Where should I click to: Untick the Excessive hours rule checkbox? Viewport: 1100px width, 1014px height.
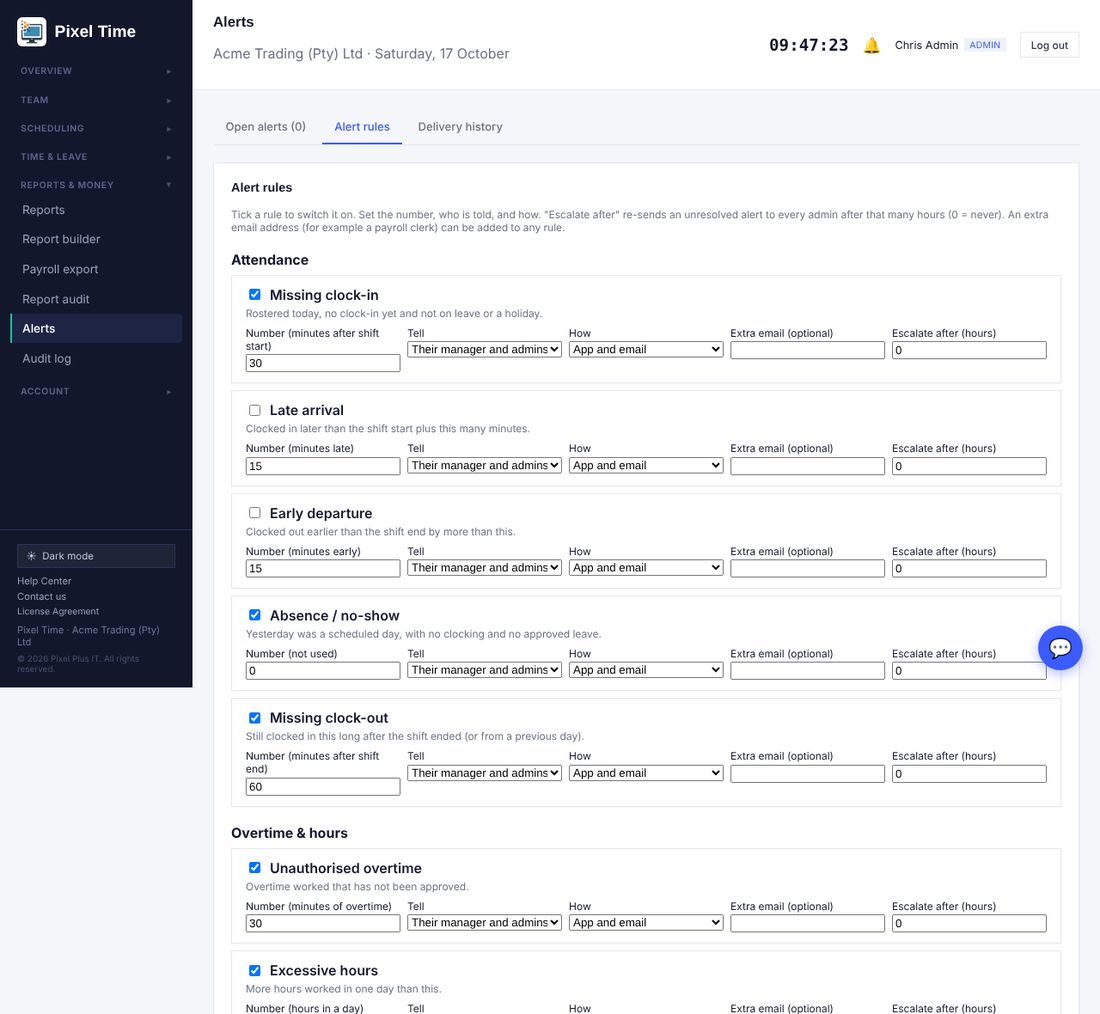(x=255, y=970)
